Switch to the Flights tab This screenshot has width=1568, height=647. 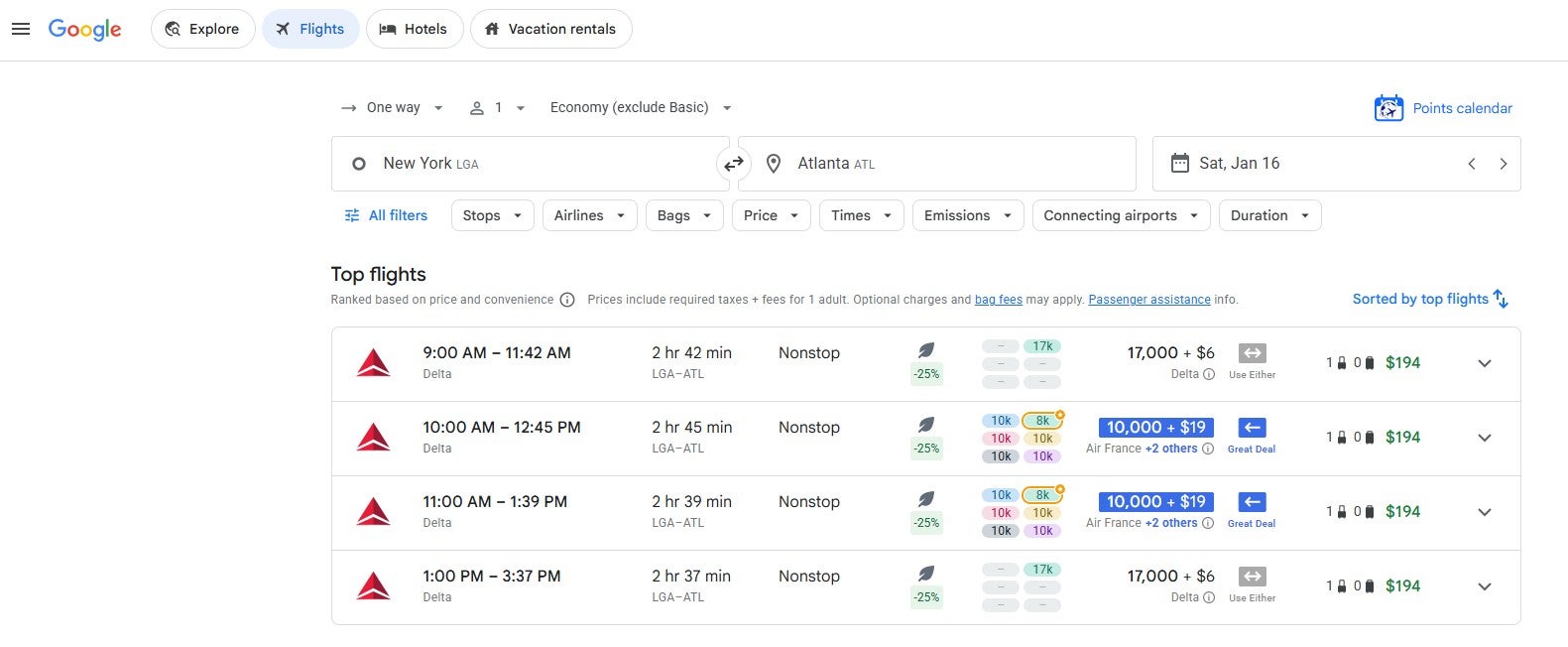pos(310,29)
